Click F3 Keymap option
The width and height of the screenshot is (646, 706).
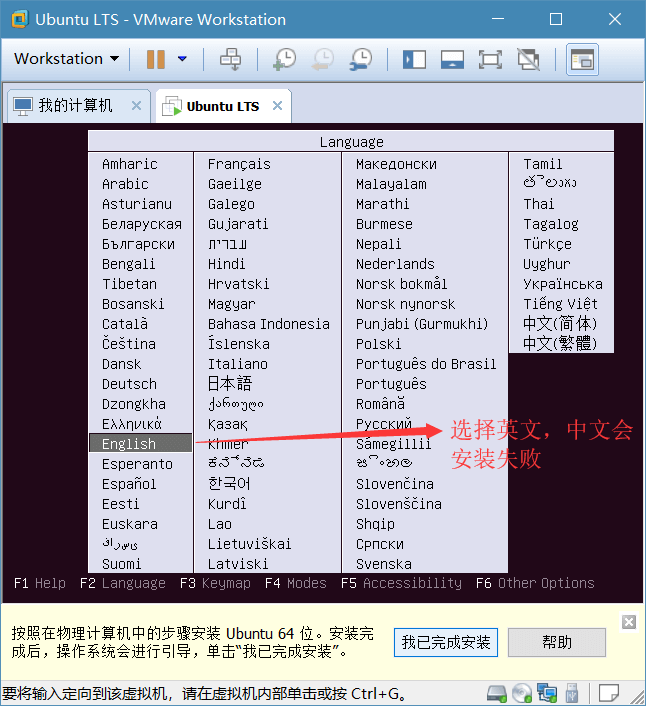point(215,583)
